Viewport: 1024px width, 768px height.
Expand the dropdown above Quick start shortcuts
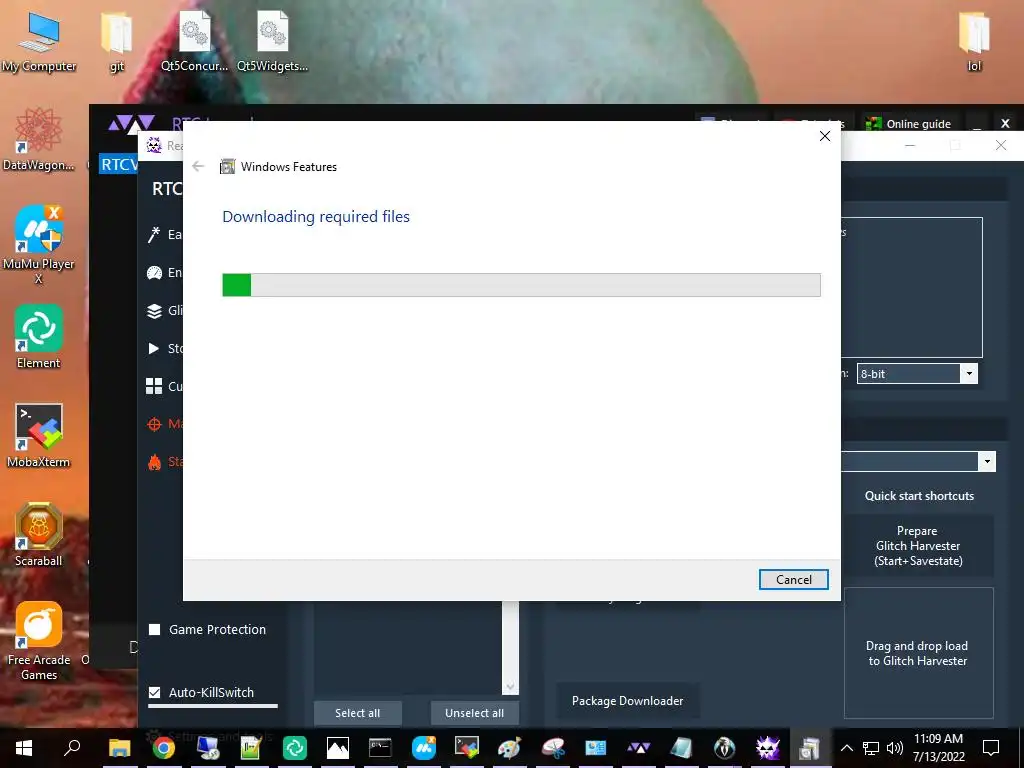(x=987, y=461)
